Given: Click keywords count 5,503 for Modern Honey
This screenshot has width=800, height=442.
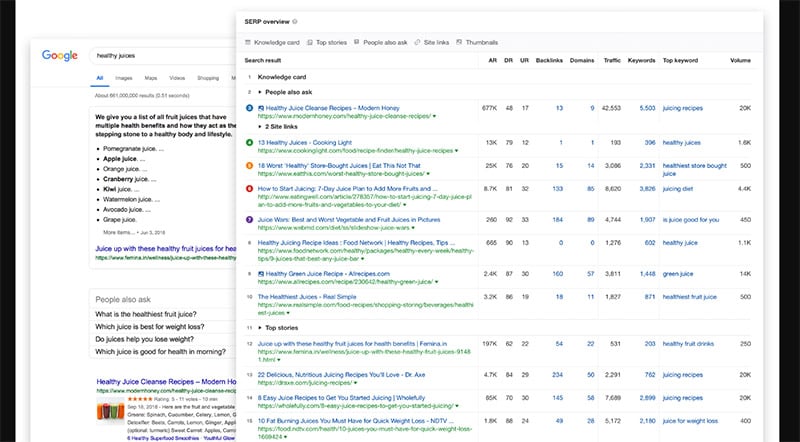Looking at the screenshot, I should click(x=647, y=108).
